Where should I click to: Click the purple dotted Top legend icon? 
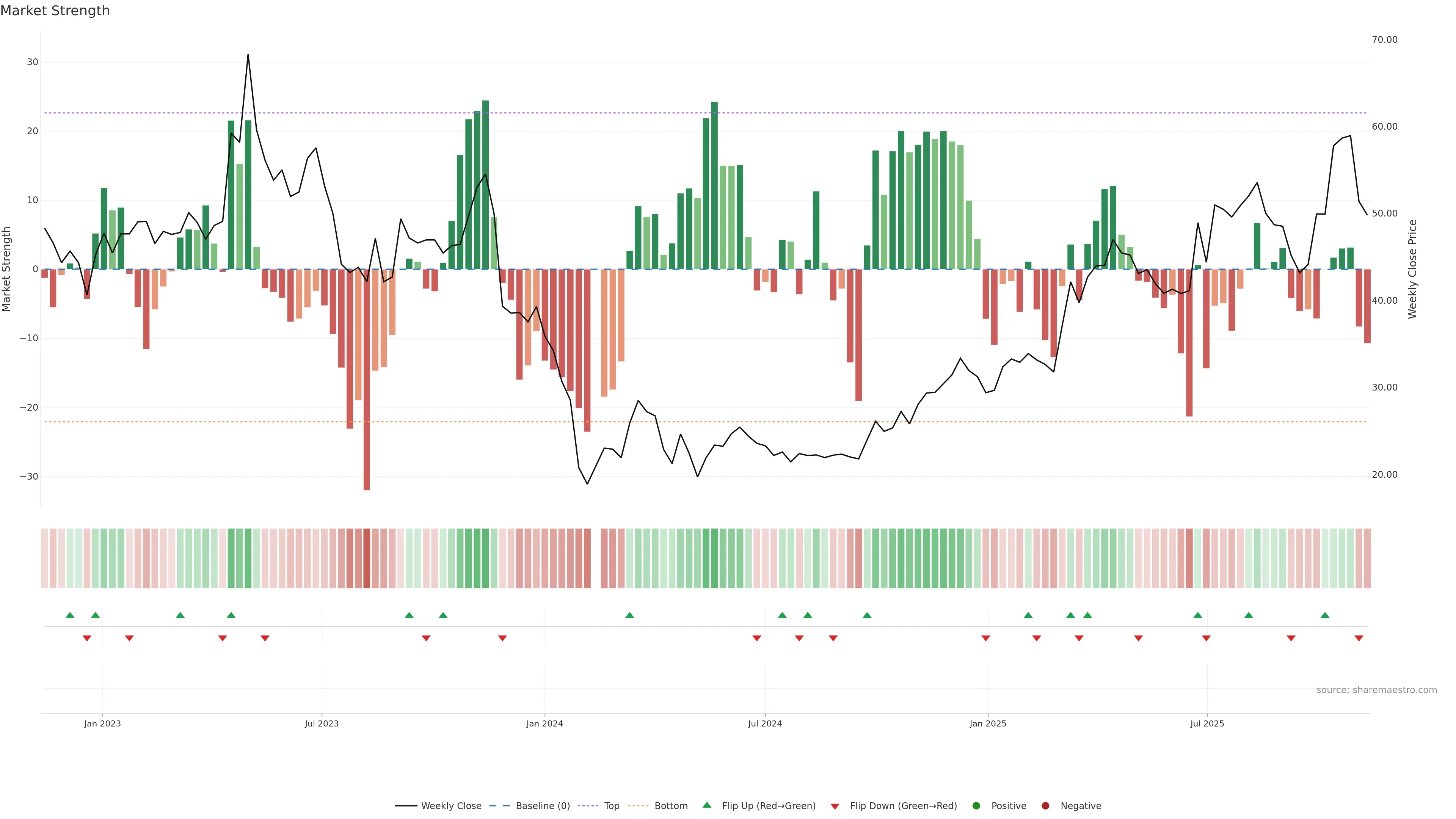pyautogui.click(x=588, y=805)
